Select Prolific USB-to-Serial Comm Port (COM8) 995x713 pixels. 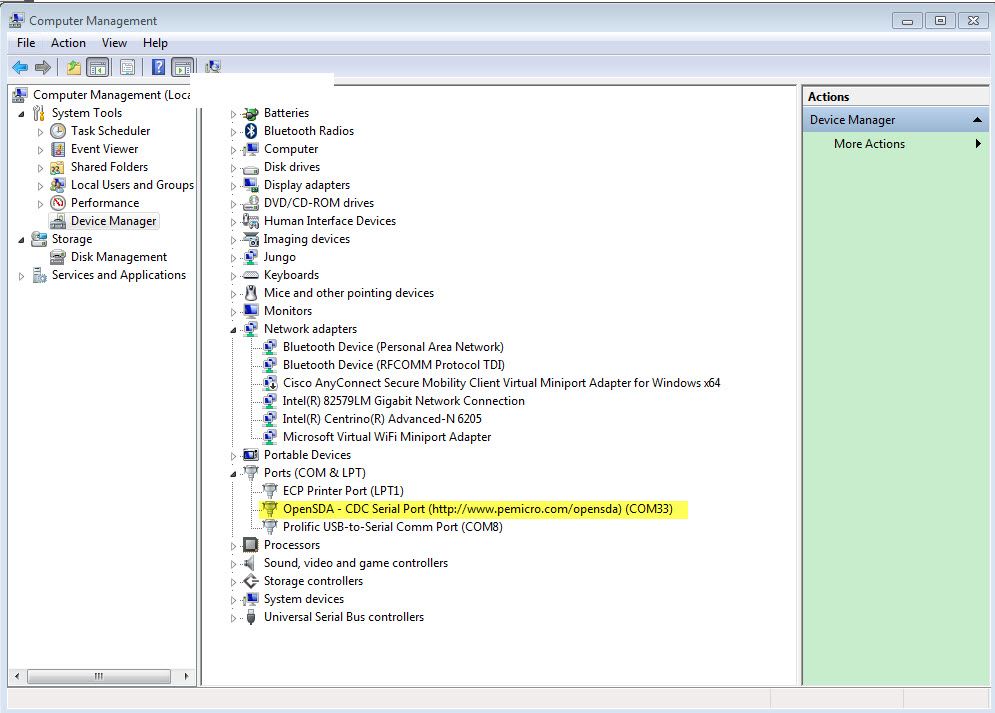[392, 527]
